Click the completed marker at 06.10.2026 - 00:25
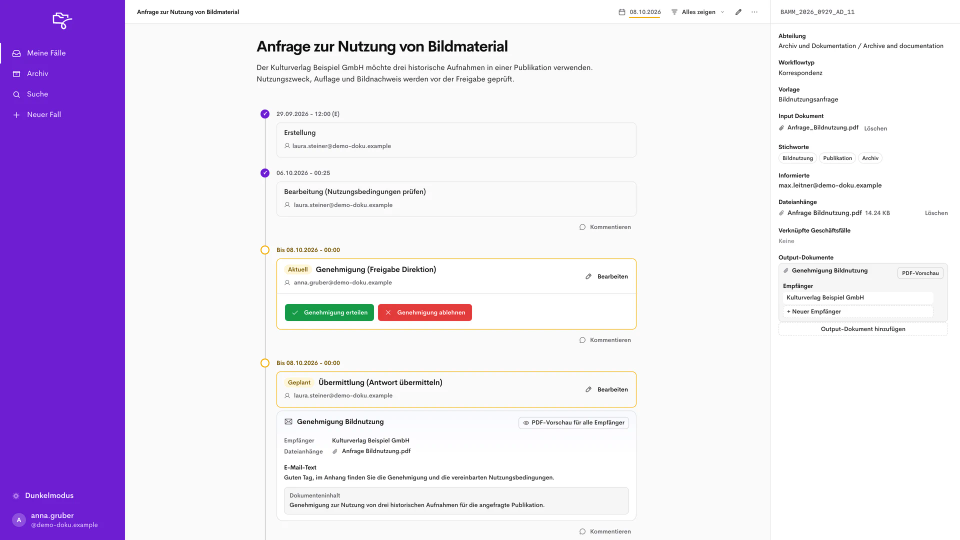Viewport: 960px width, 540px height. pos(264,173)
